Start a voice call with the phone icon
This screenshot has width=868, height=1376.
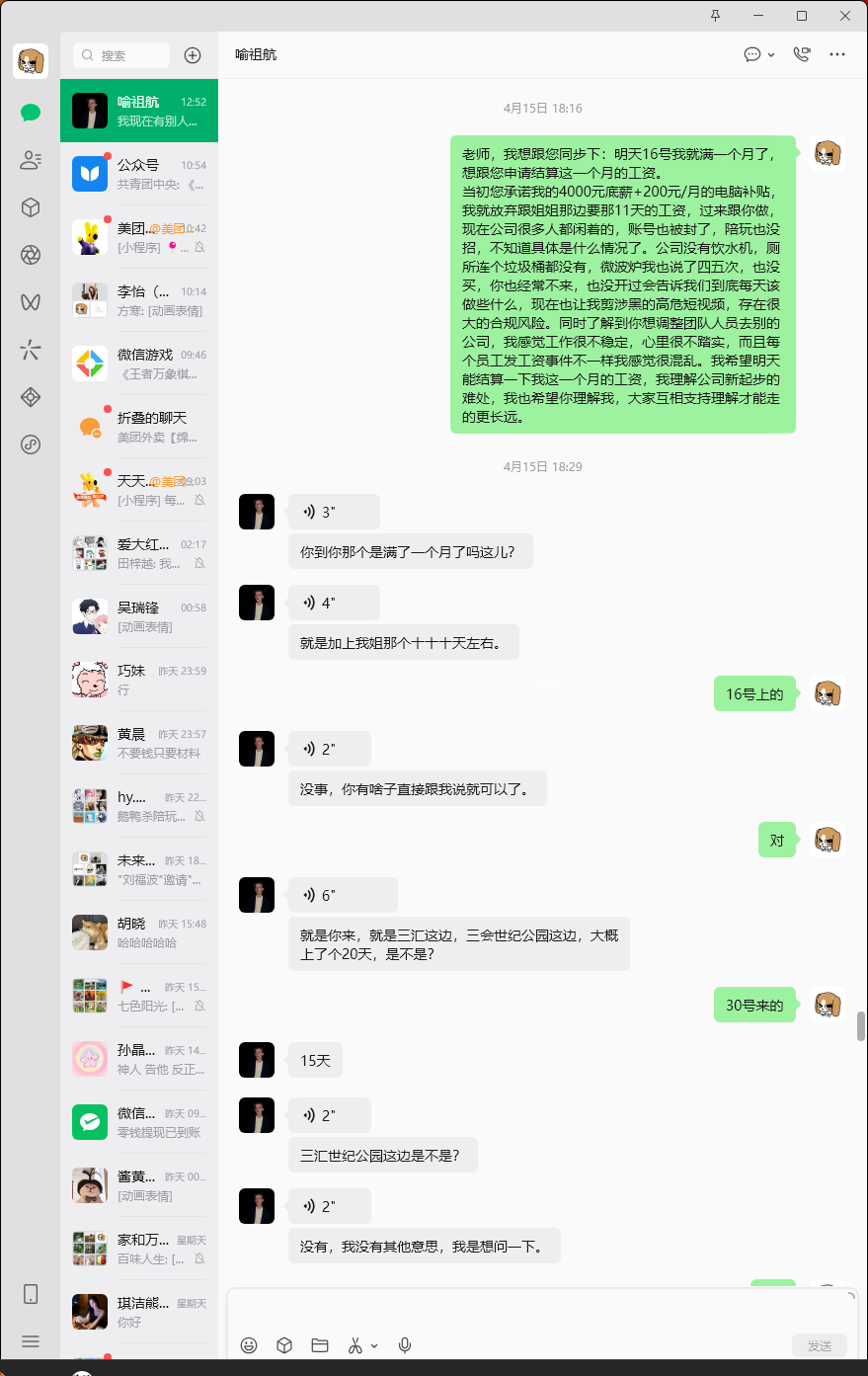coord(802,54)
